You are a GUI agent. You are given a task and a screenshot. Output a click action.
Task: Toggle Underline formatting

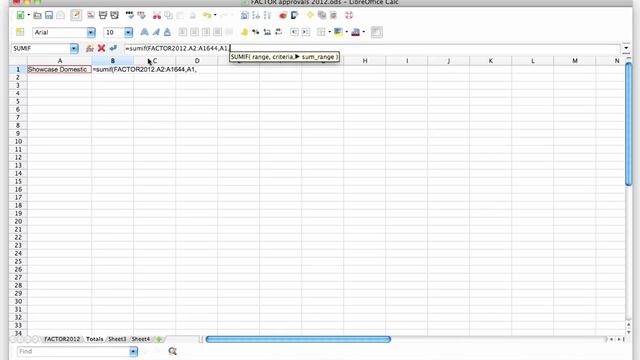167,32
